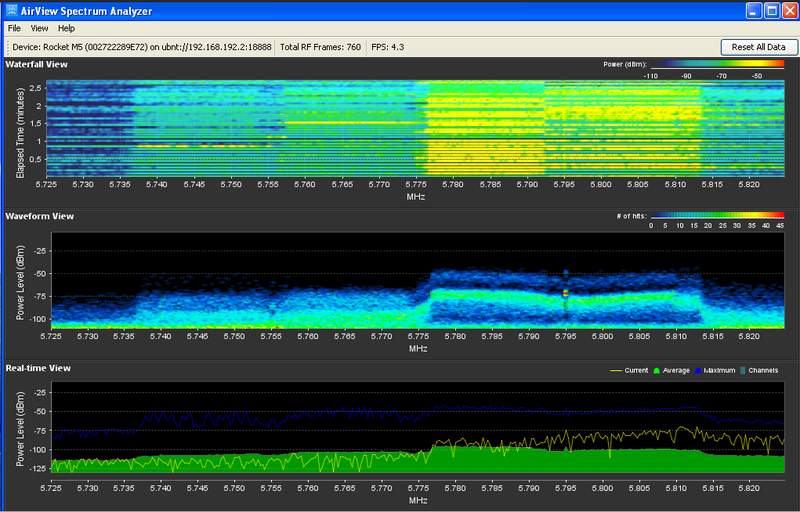Screen dimensions: 800x512
Task: Open the Help menu
Action: point(66,29)
